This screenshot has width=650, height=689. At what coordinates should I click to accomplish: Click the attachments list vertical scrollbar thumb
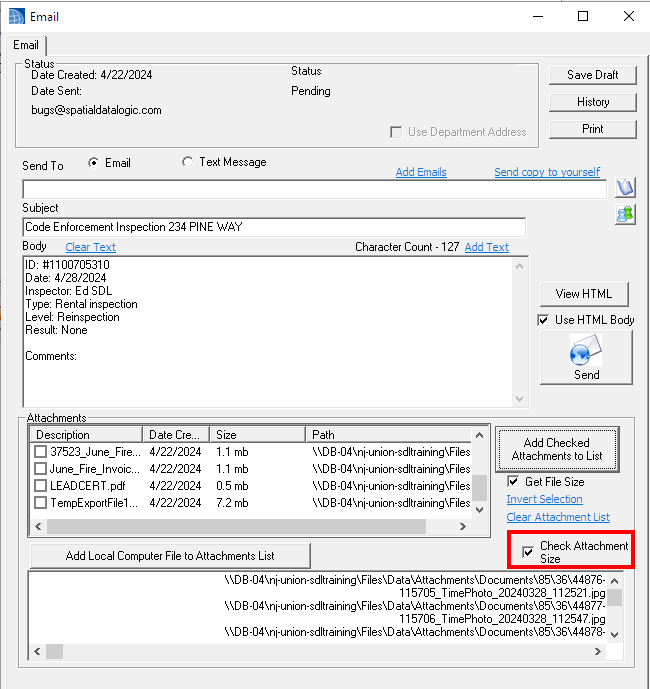pos(479,488)
